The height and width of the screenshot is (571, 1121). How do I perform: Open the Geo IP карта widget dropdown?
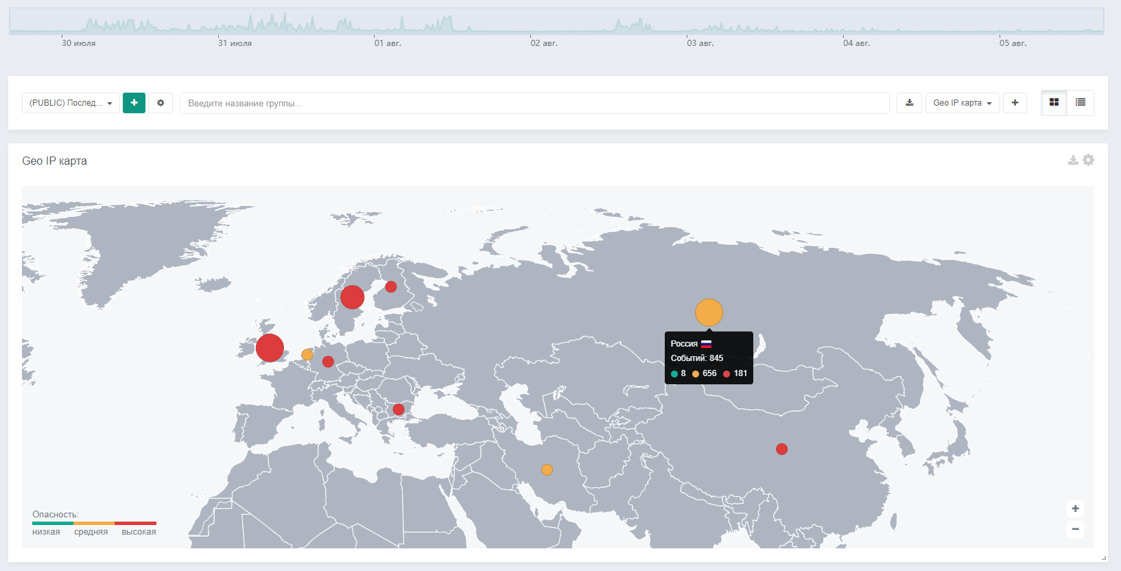click(962, 103)
